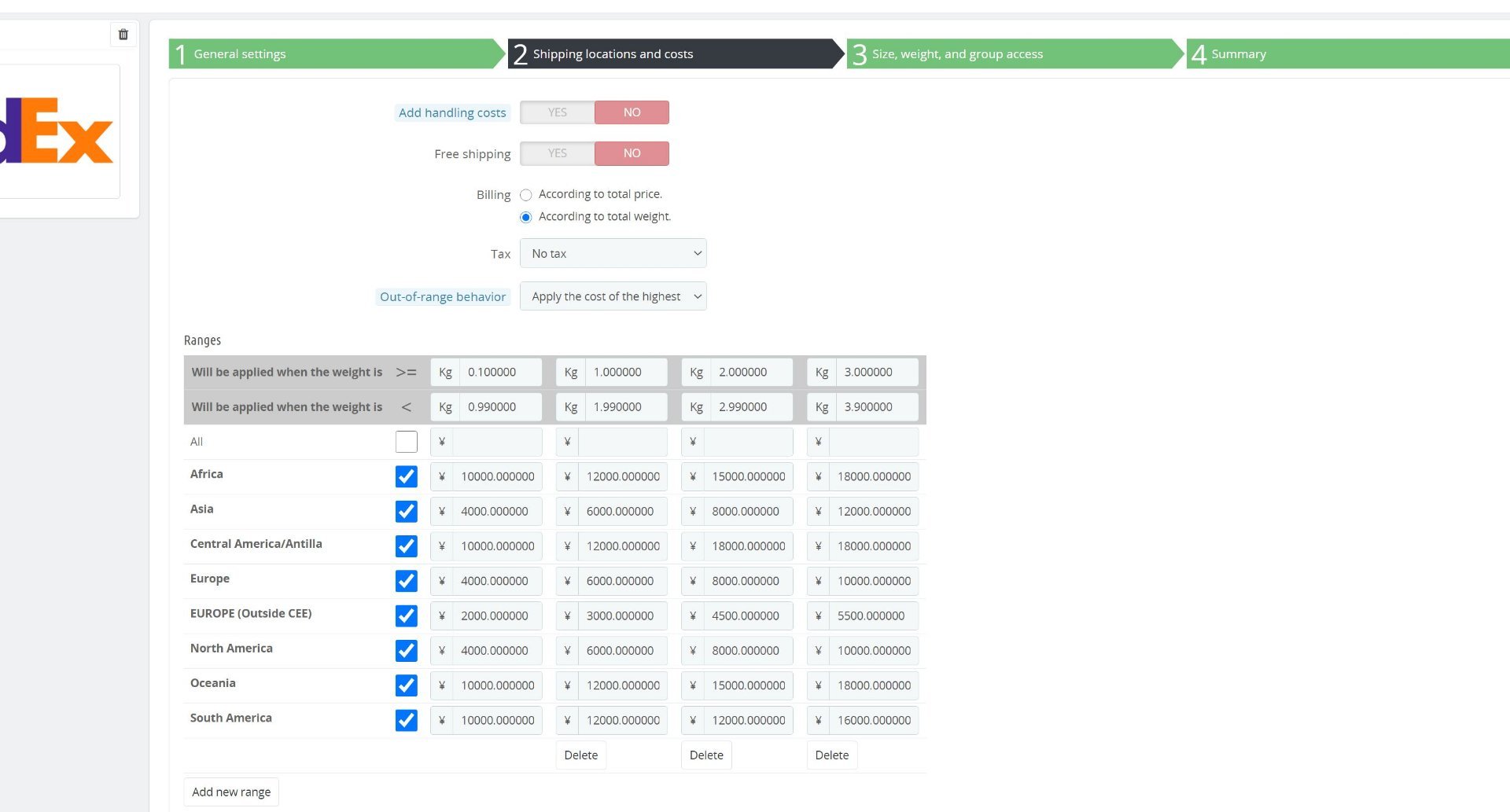Viewport: 1510px width, 812px height.
Task: Enable YES for Add handling costs
Action: (558, 112)
